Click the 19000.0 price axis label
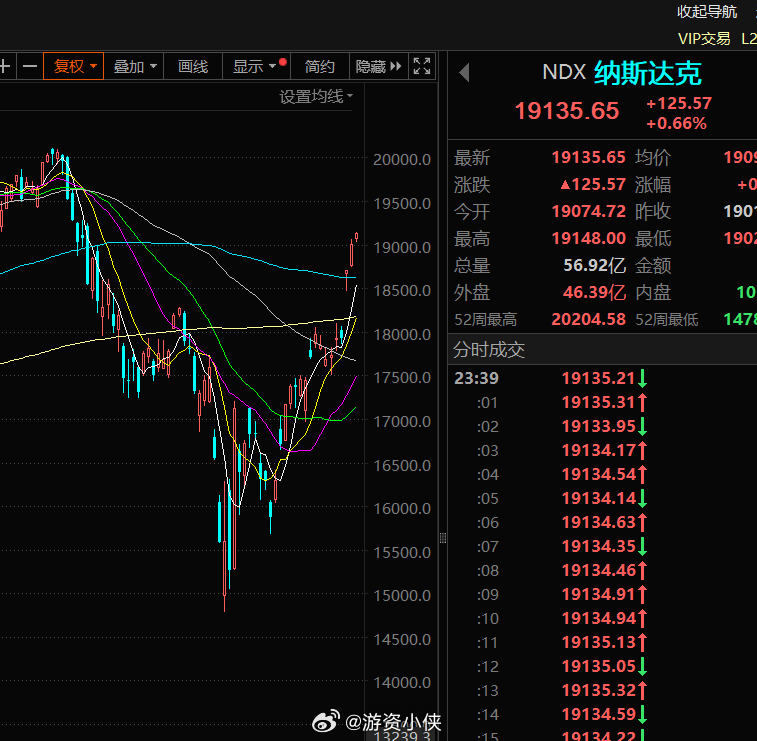The image size is (757, 741). tap(402, 248)
